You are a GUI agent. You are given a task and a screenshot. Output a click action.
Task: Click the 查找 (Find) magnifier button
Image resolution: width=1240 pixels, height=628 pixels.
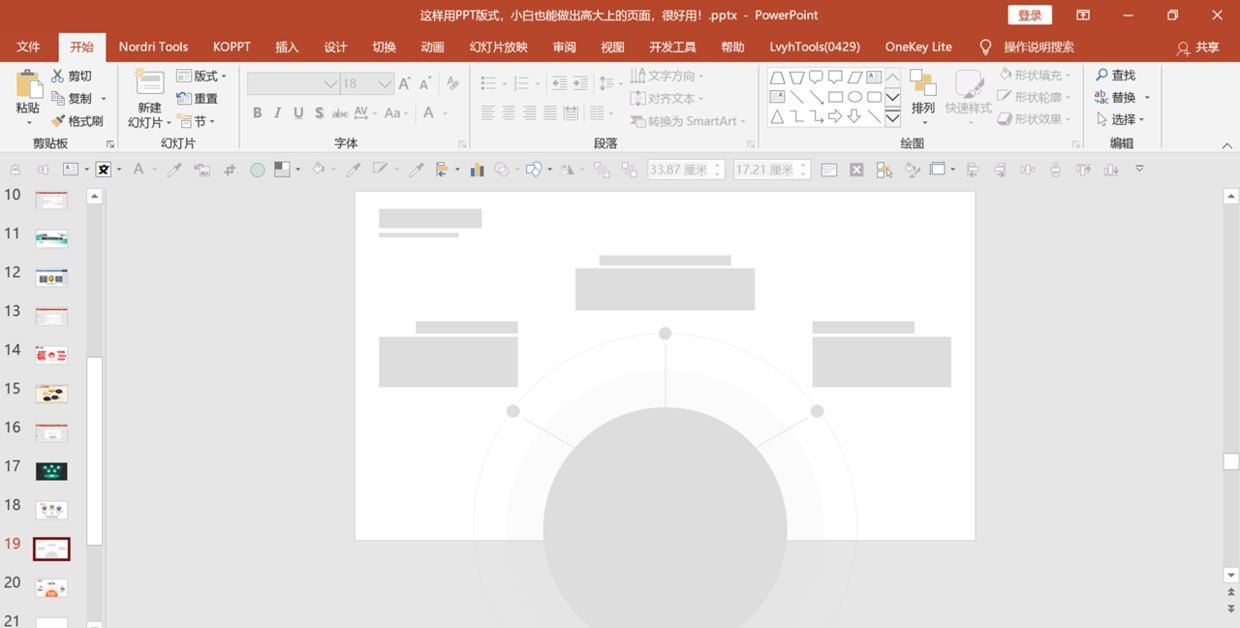coord(1116,75)
